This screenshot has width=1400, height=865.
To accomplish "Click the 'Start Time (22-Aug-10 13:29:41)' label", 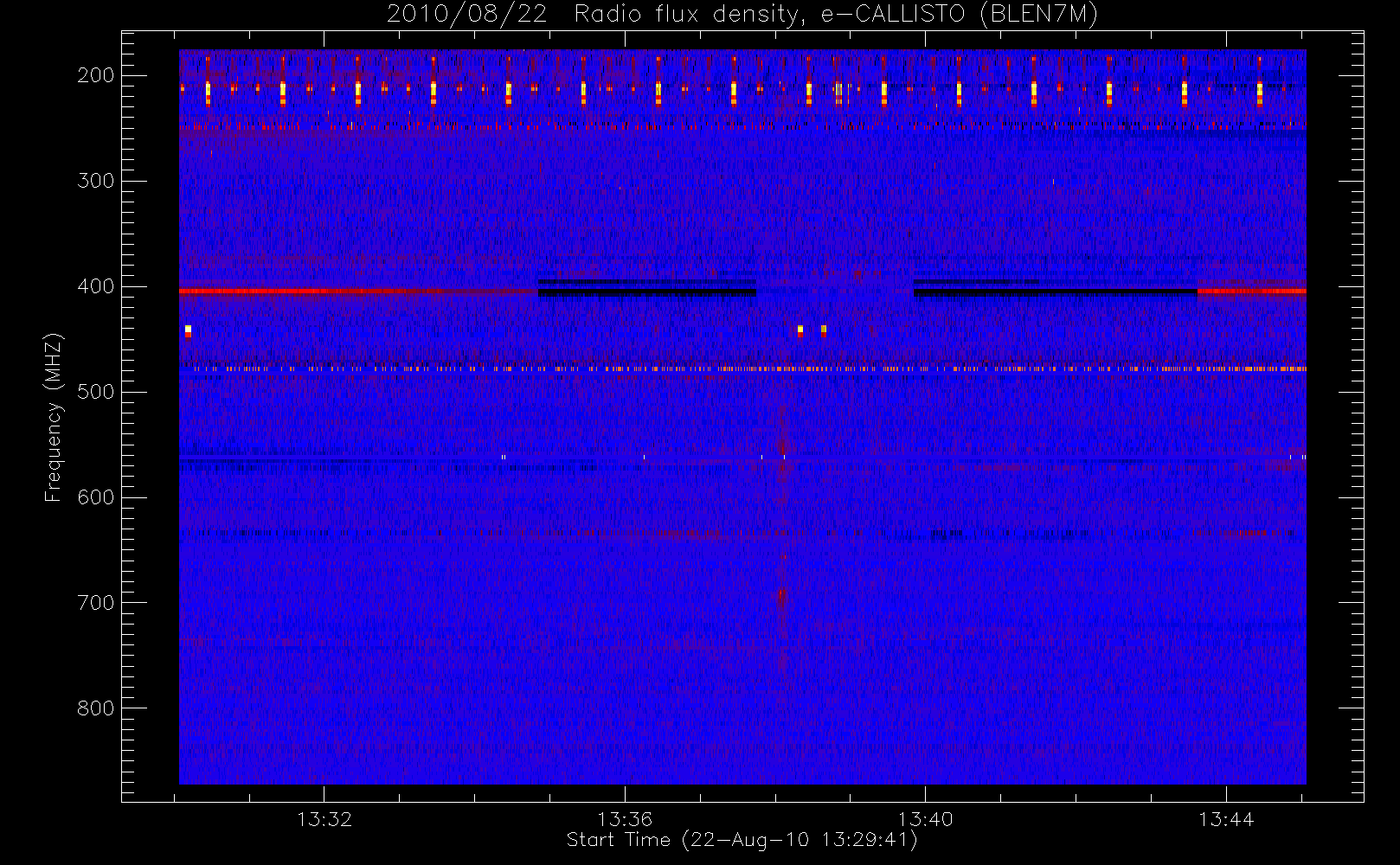I will pyautogui.click(x=742, y=840).
